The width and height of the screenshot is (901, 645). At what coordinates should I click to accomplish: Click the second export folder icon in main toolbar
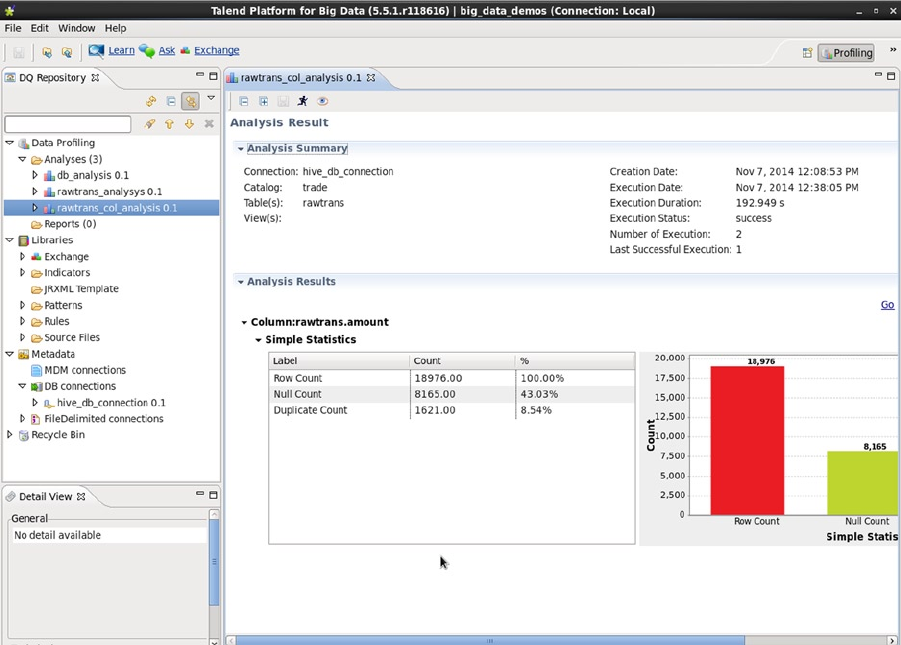pyautogui.click(x=67, y=52)
